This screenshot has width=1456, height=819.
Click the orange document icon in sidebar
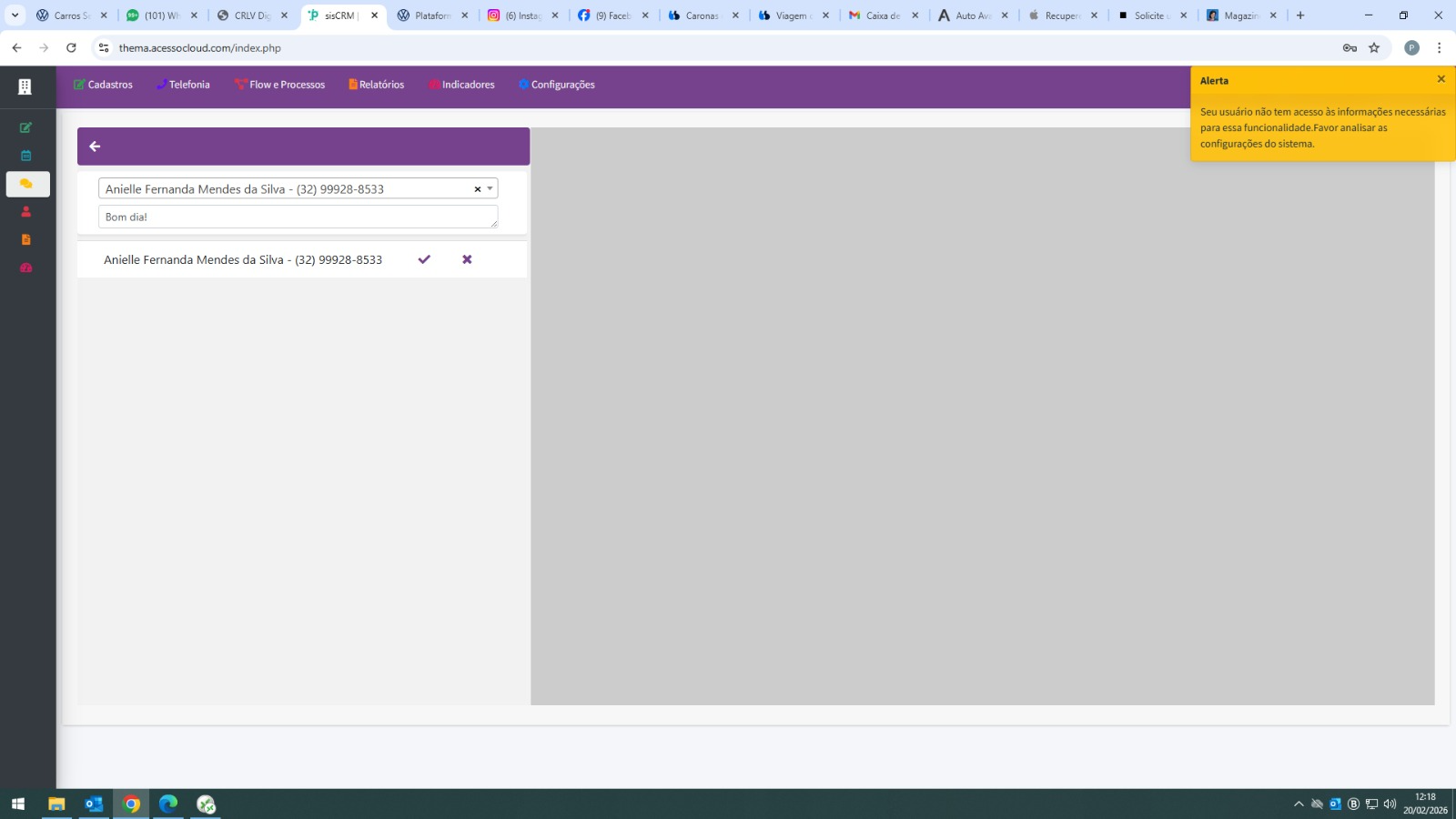[26, 239]
